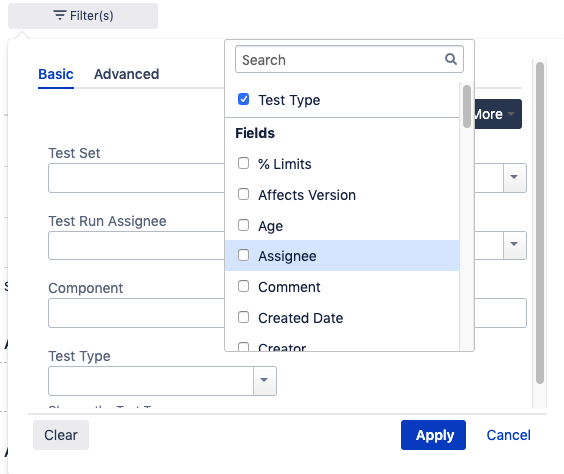Open the Test Type dropdown arrow
Viewport: 564px width, 474px height.
pos(264,380)
